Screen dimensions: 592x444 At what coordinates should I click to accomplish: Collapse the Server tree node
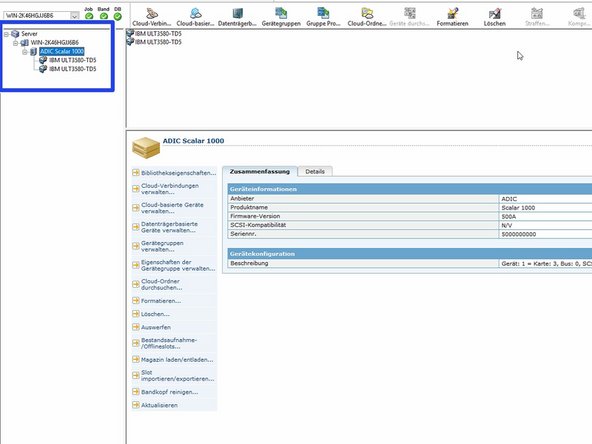6,34
